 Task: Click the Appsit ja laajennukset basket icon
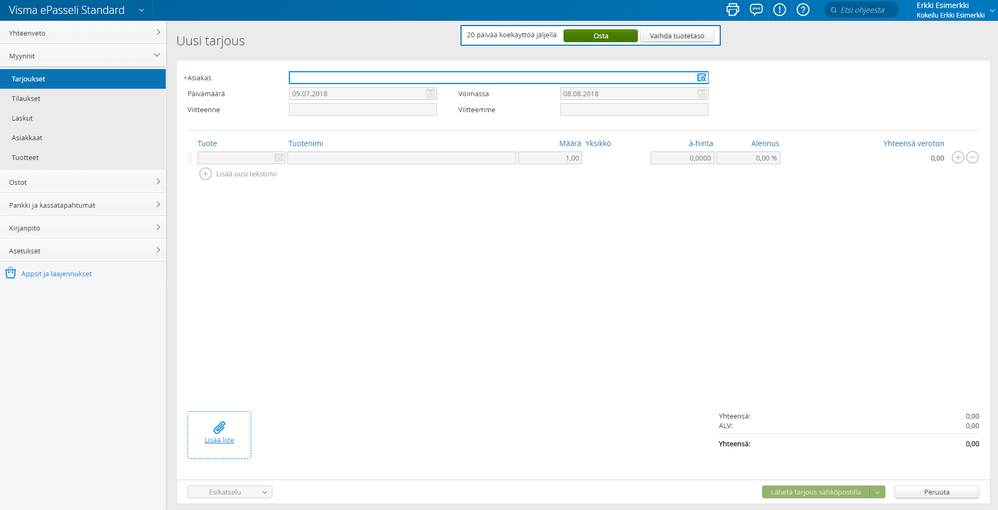pos(10,273)
